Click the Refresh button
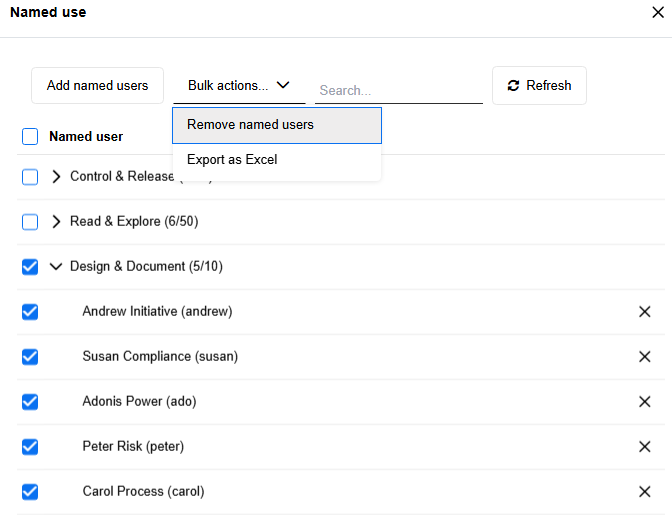This screenshot has width=672, height=521. pos(539,85)
